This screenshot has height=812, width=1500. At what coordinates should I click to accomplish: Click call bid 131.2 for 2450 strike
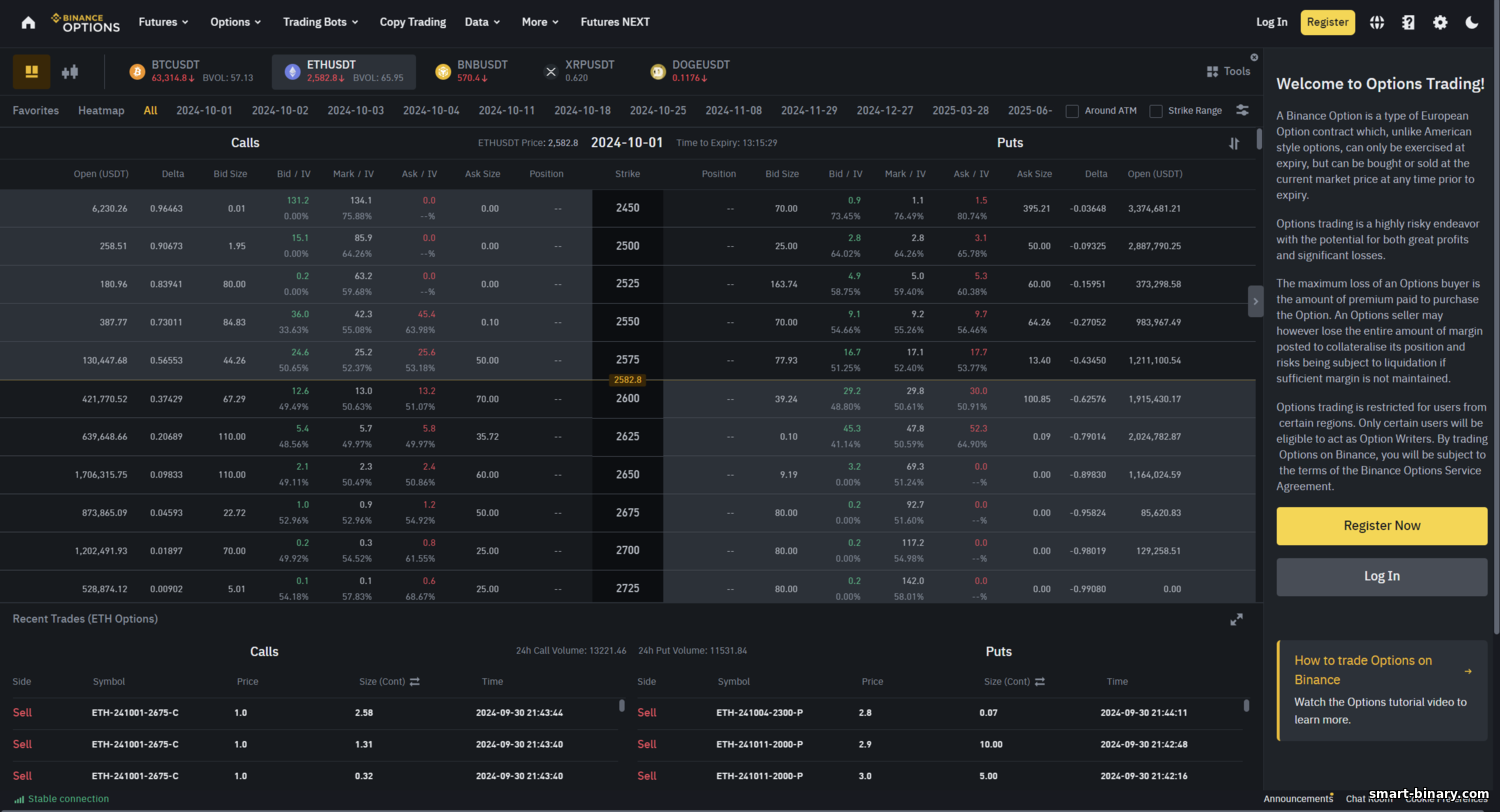(298, 200)
